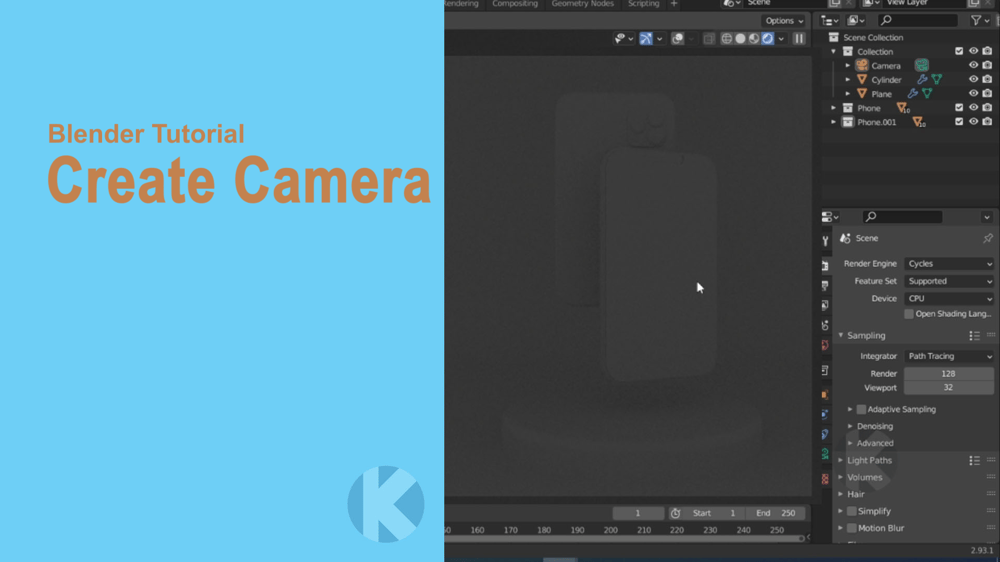Click the Render samples field 128
The width and height of the screenshot is (1000, 562).
(x=949, y=374)
